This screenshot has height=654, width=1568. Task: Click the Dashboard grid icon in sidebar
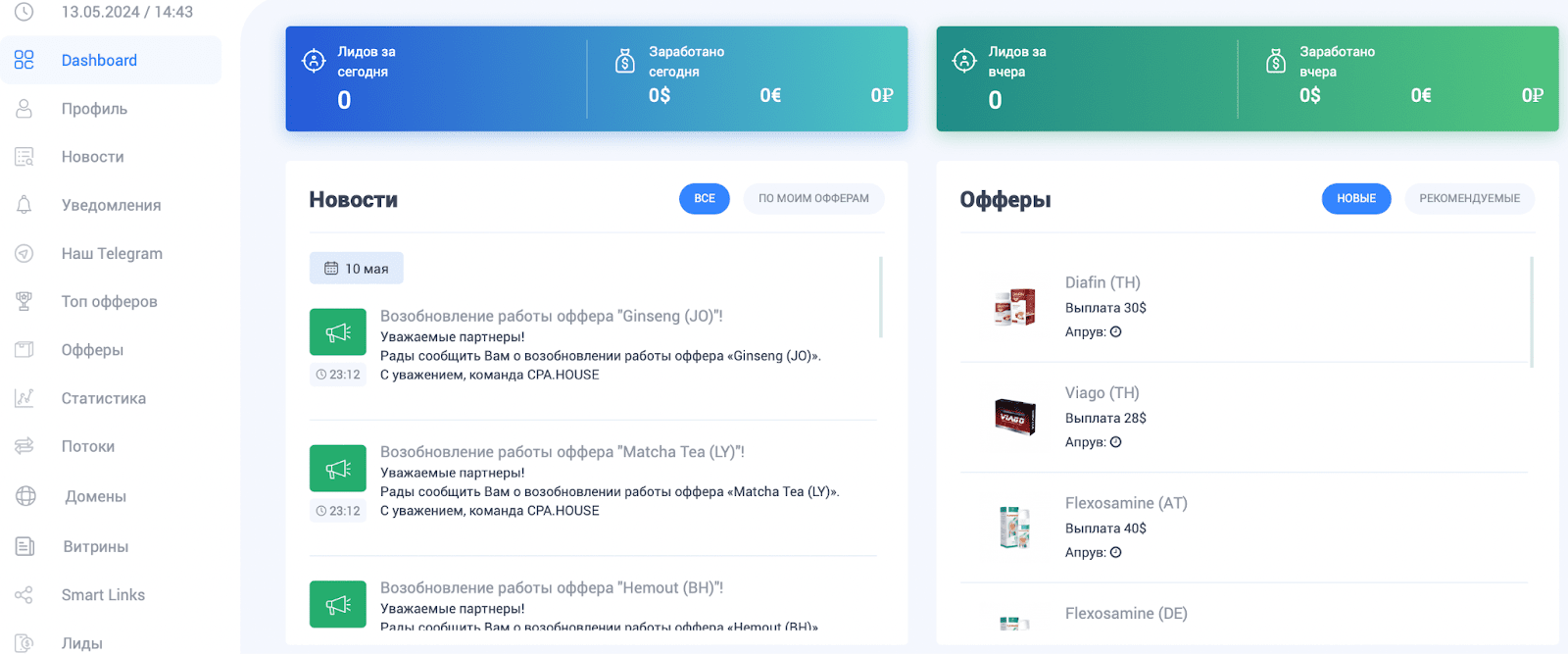pos(24,60)
